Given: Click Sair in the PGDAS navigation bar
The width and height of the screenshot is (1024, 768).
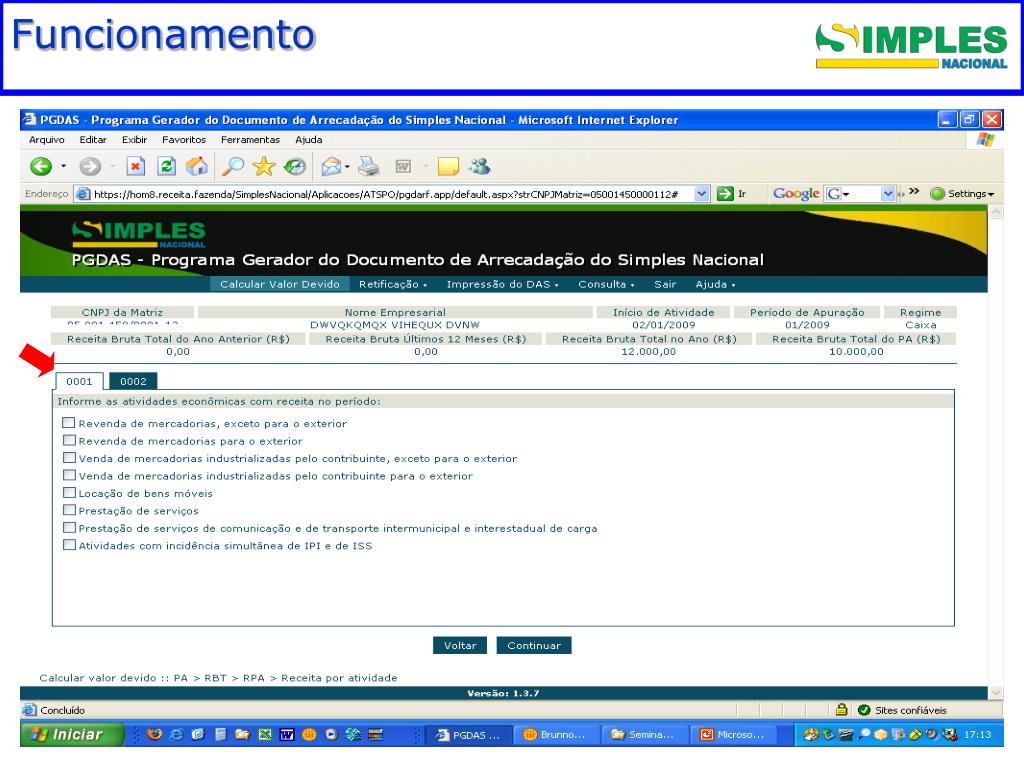Looking at the screenshot, I should click(x=665, y=284).
